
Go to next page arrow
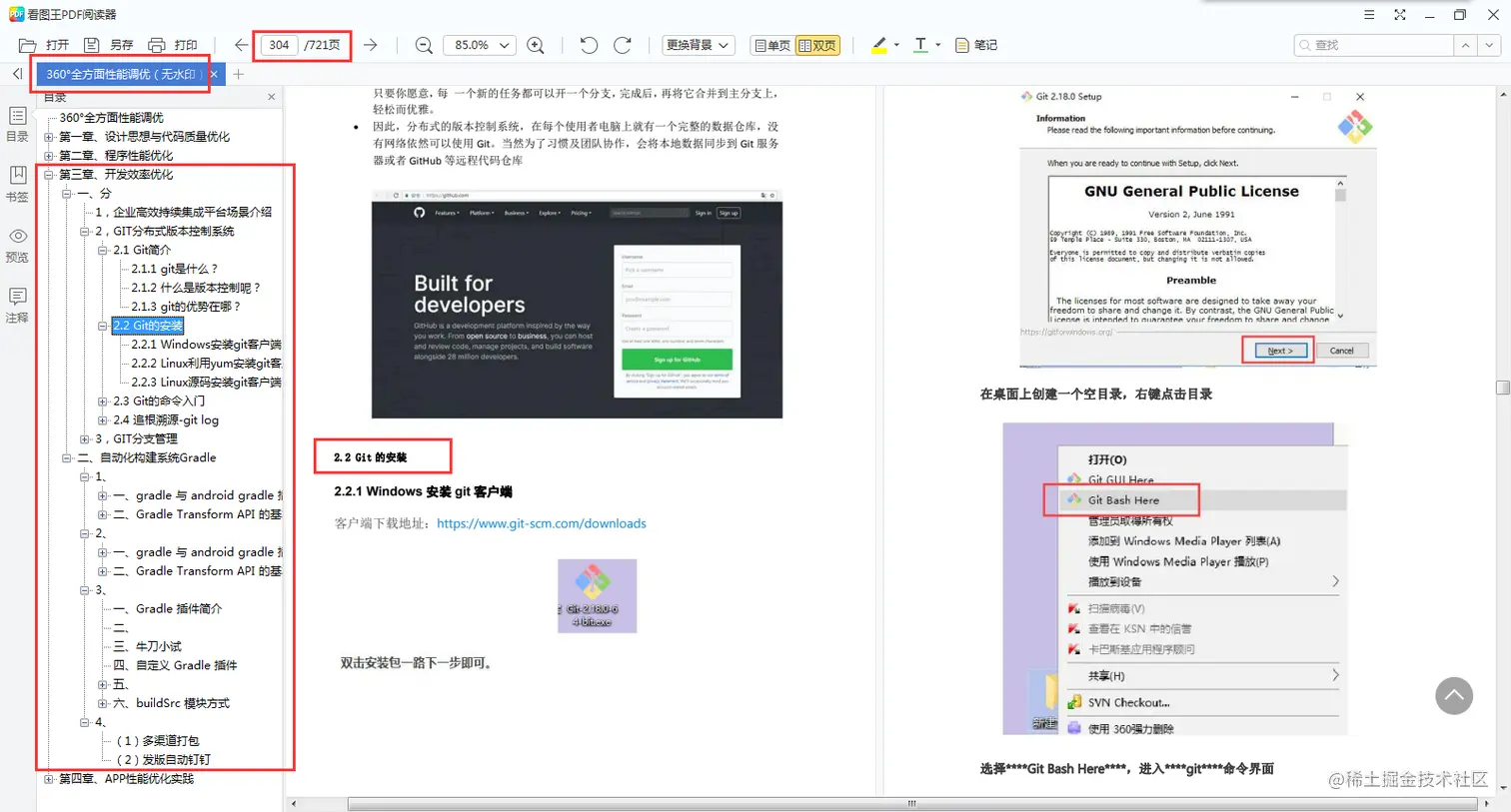coord(371,45)
